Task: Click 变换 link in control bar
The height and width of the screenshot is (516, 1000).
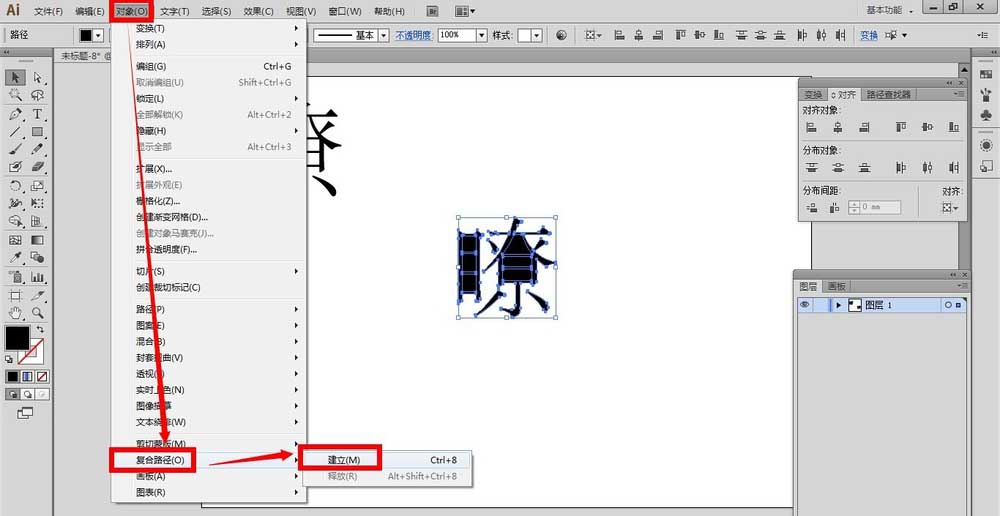Action: click(869, 36)
